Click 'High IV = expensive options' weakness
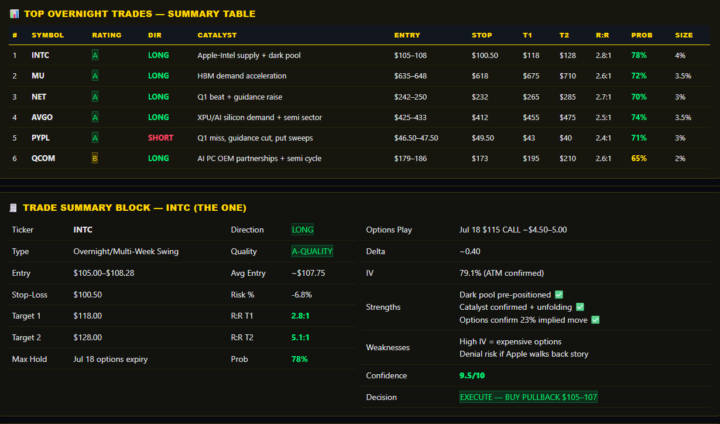 510,341
